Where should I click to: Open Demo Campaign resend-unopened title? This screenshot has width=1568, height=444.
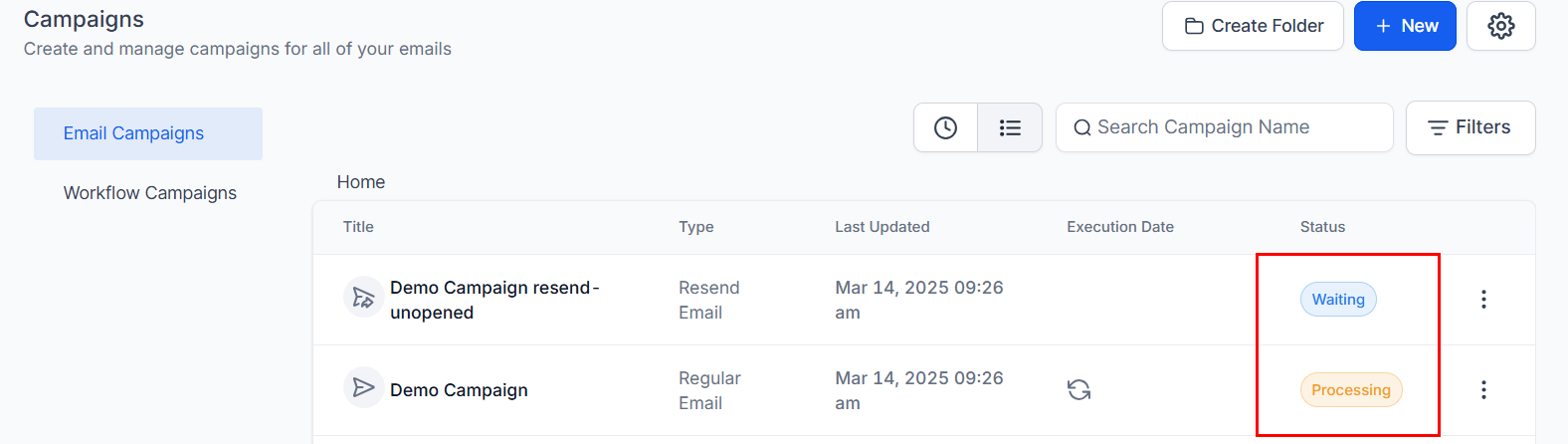[x=494, y=300]
